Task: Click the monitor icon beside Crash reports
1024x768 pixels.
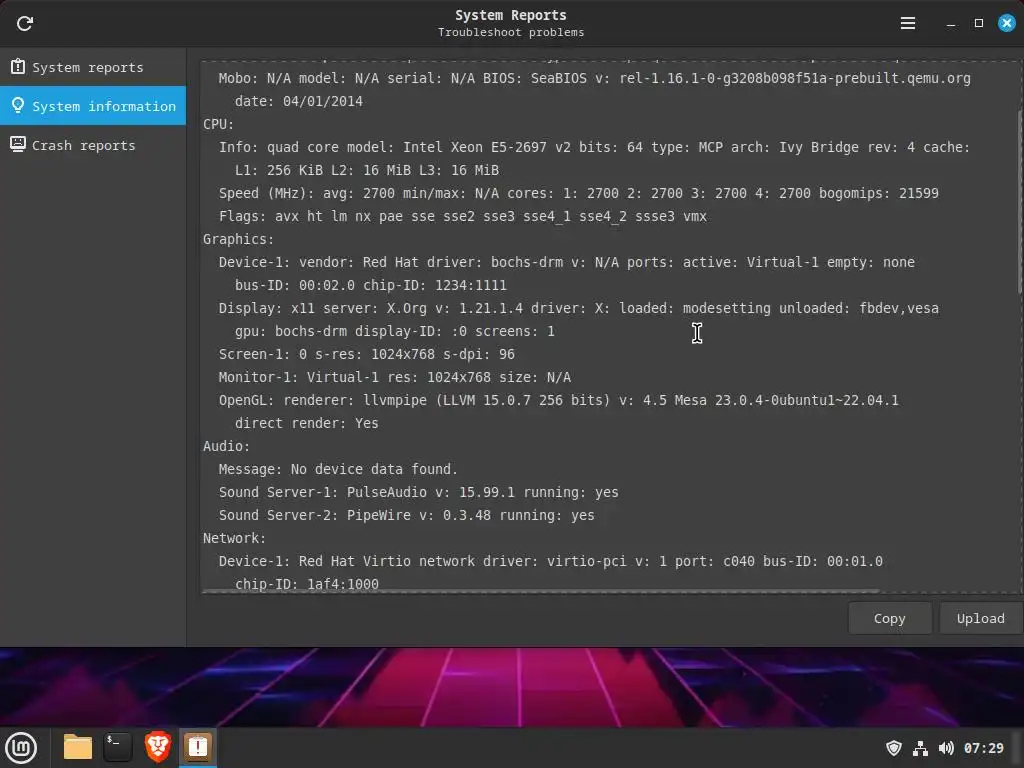Action: [x=18, y=144]
